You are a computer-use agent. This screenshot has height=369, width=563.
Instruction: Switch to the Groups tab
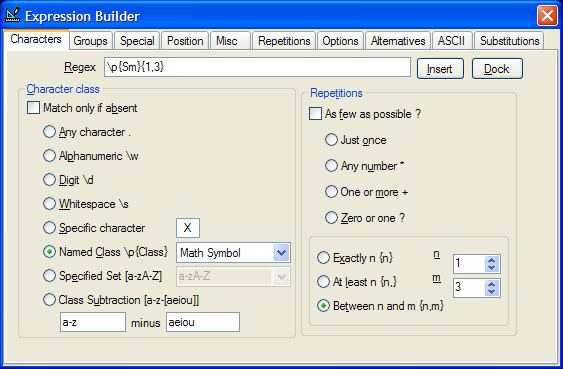click(90, 41)
